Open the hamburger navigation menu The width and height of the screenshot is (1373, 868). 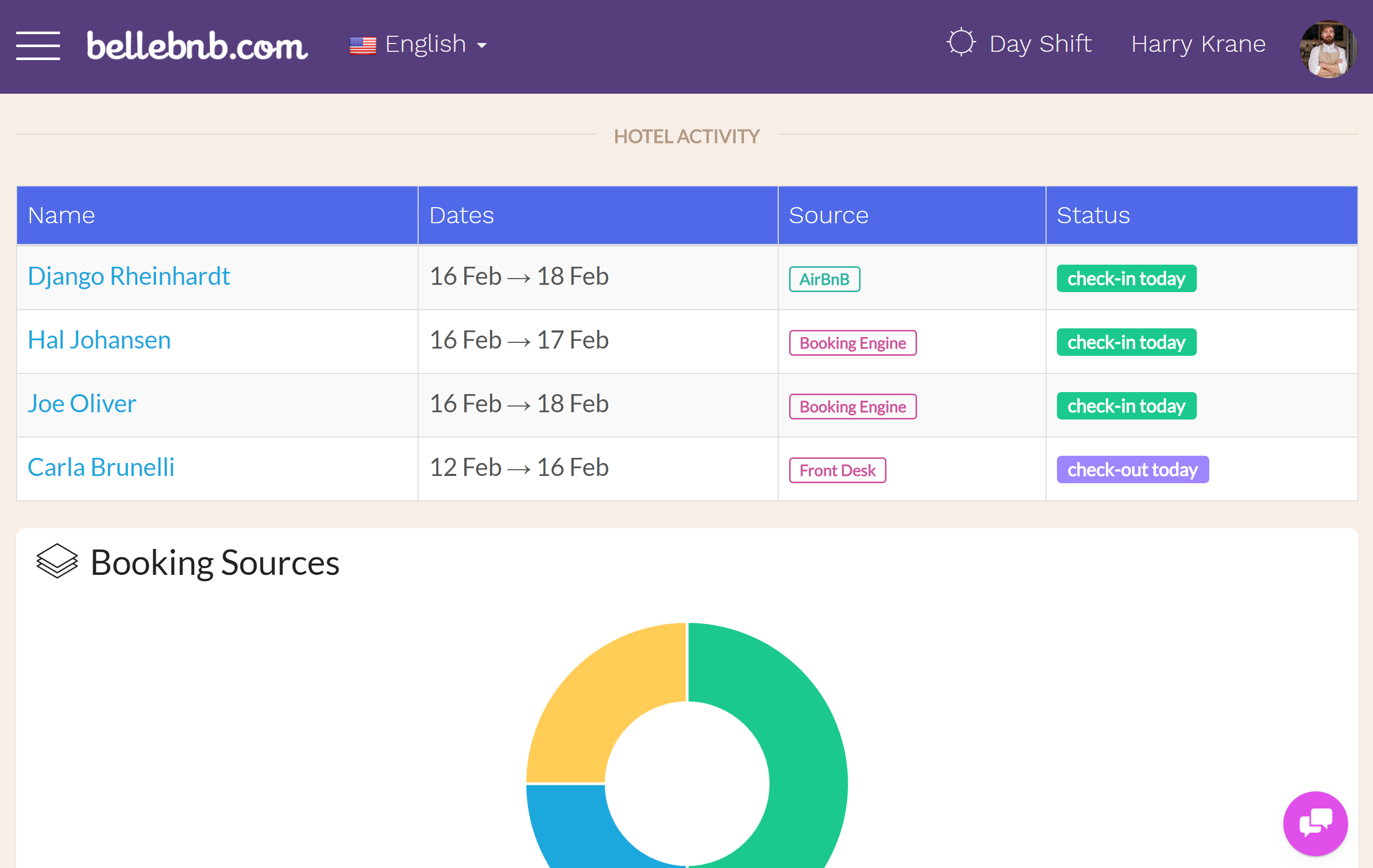[38, 46]
